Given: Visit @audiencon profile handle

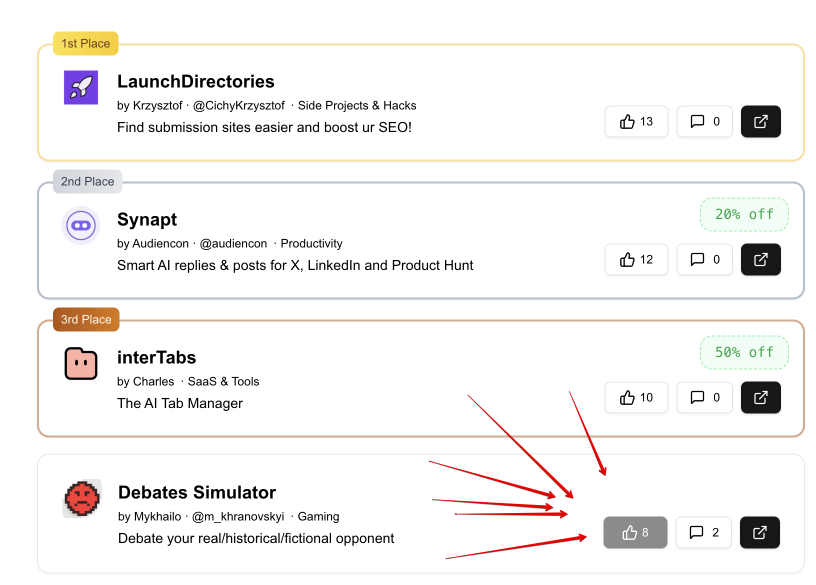Looking at the screenshot, I should pos(233,244).
